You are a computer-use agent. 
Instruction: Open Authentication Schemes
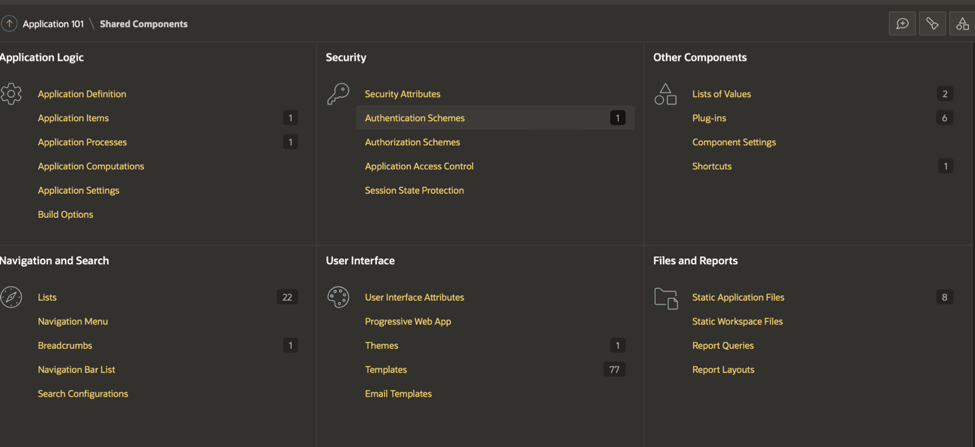(x=414, y=118)
